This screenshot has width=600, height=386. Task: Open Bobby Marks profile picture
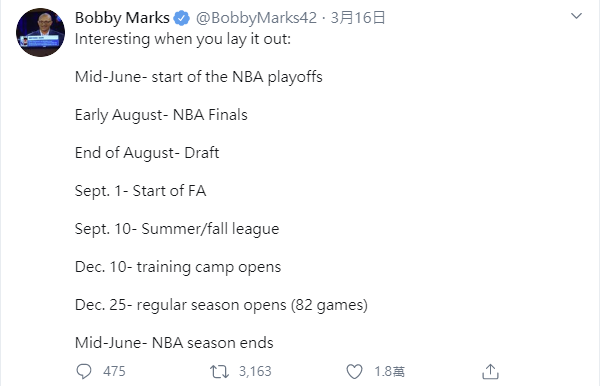tap(40, 33)
